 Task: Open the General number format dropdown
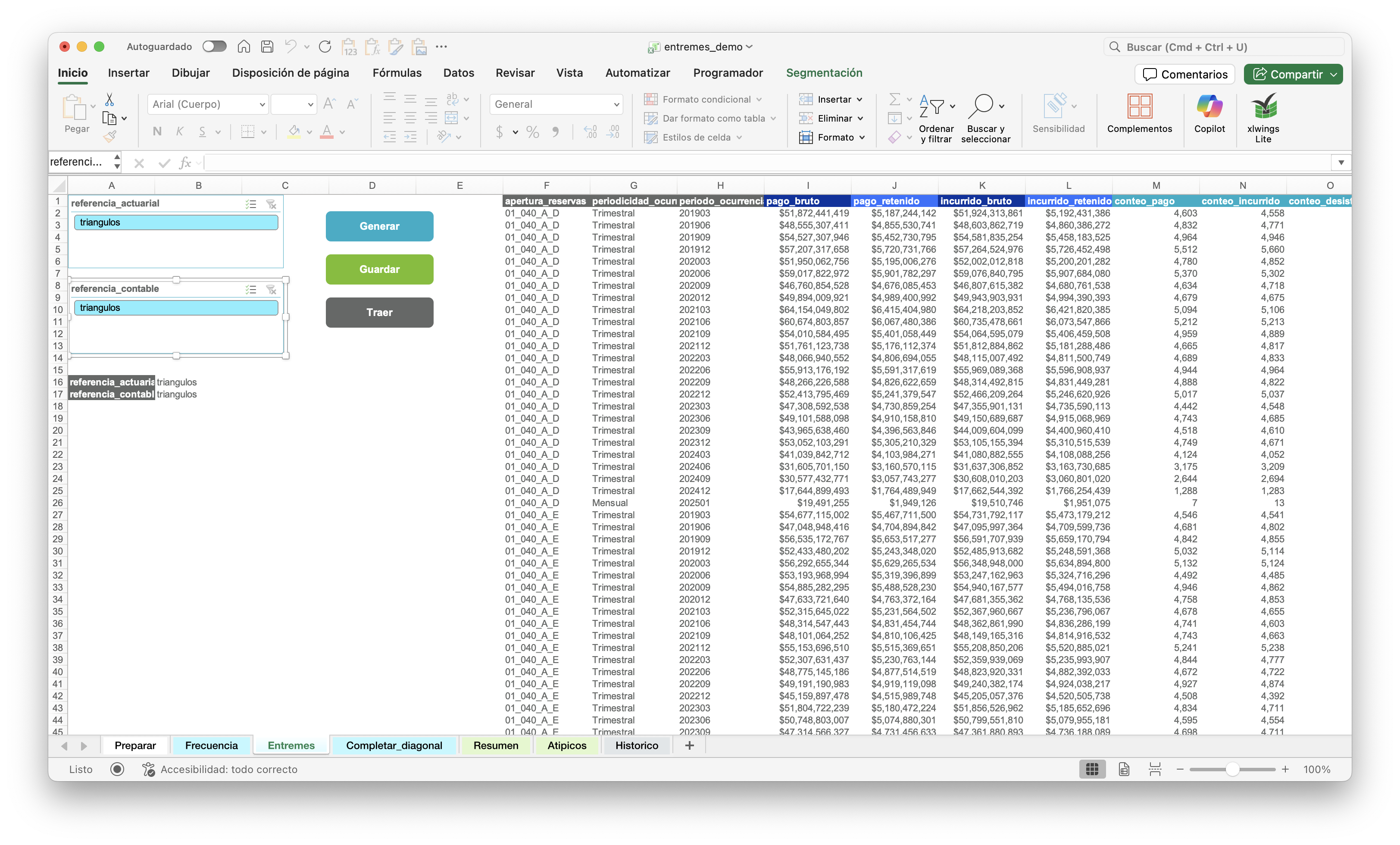[x=616, y=105]
